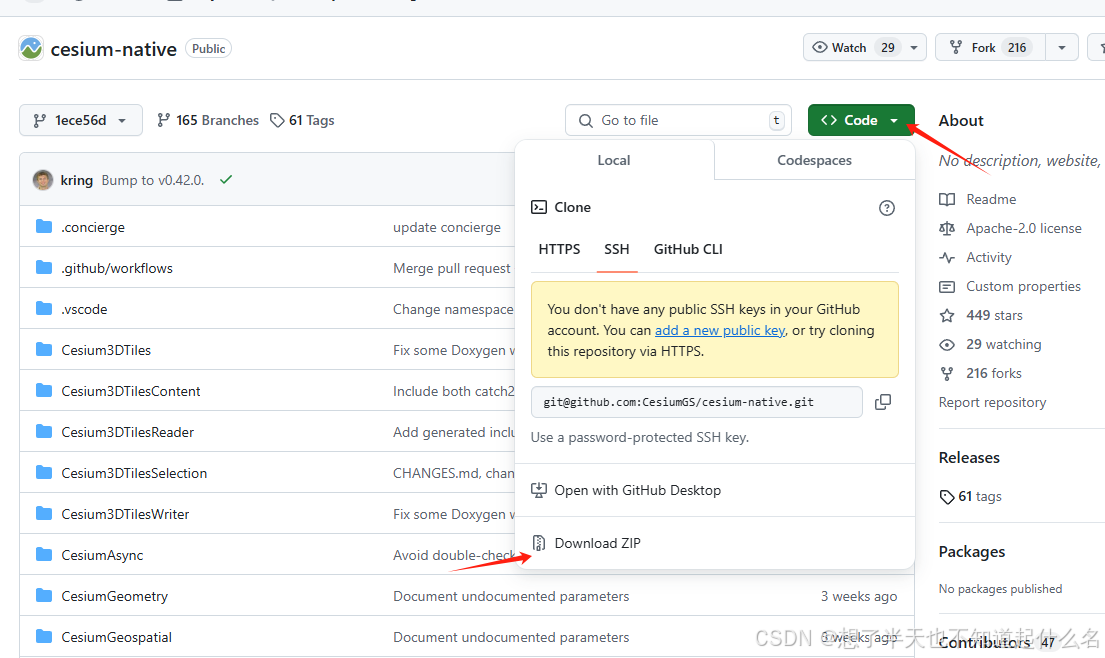Image resolution: width=1105 pixels, height=658 pixels.
Task: Choose Open with GitHub Desktop
Action: tap(637, 490)
